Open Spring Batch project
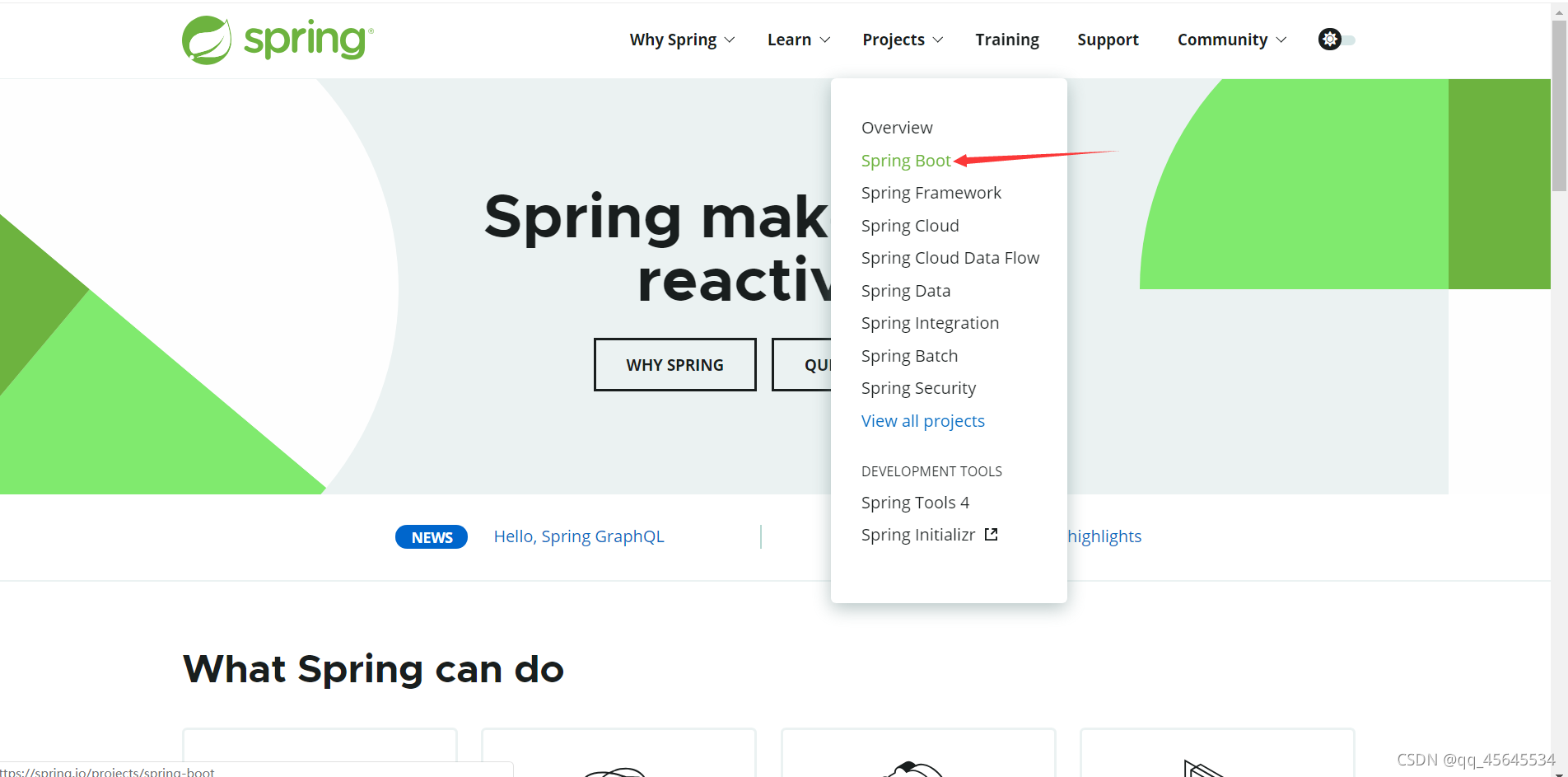This screenshot has height=777, width=1568. 909,356
